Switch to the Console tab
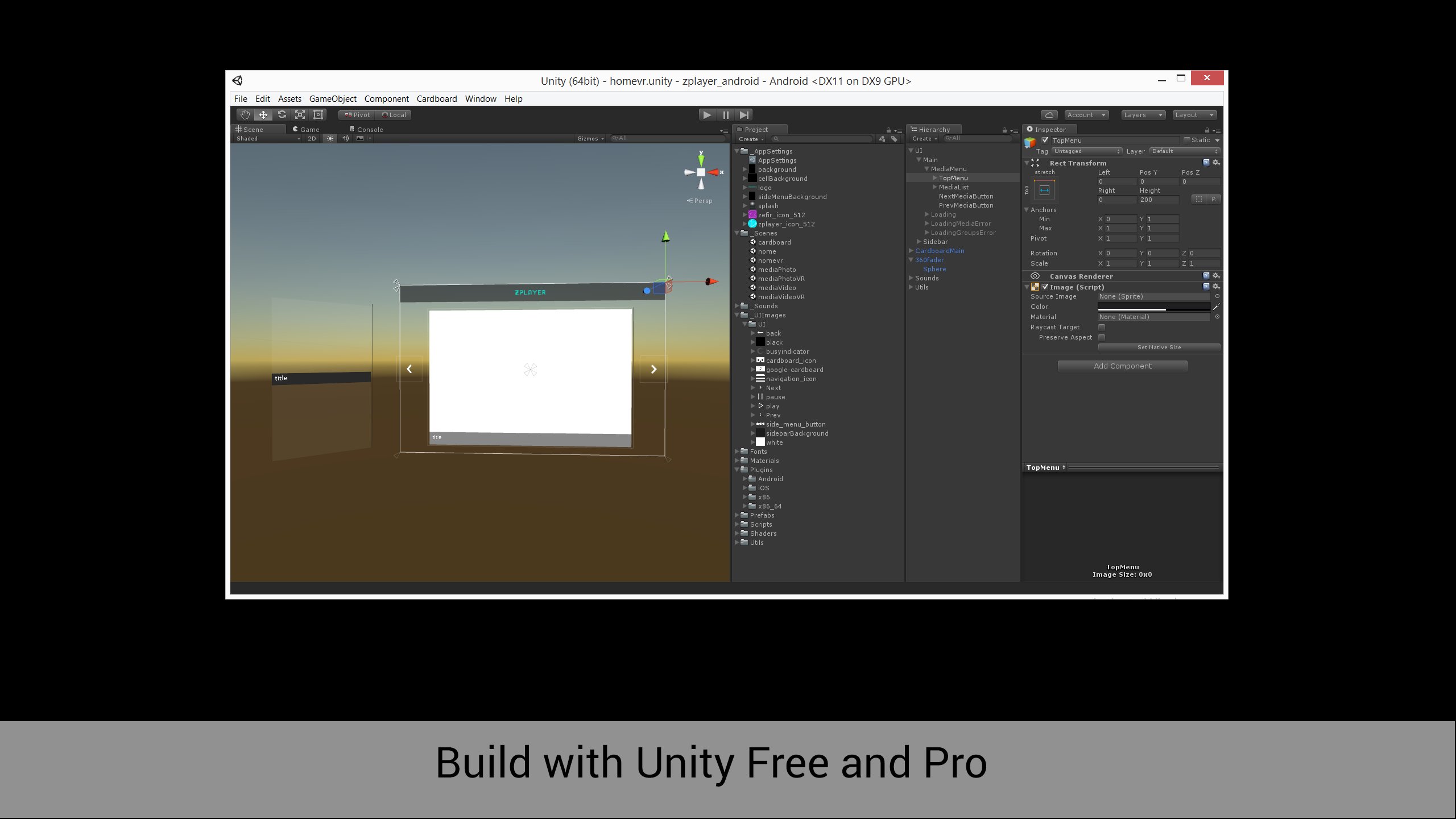Screen dimensions: 1456x819 coord(369,130)
